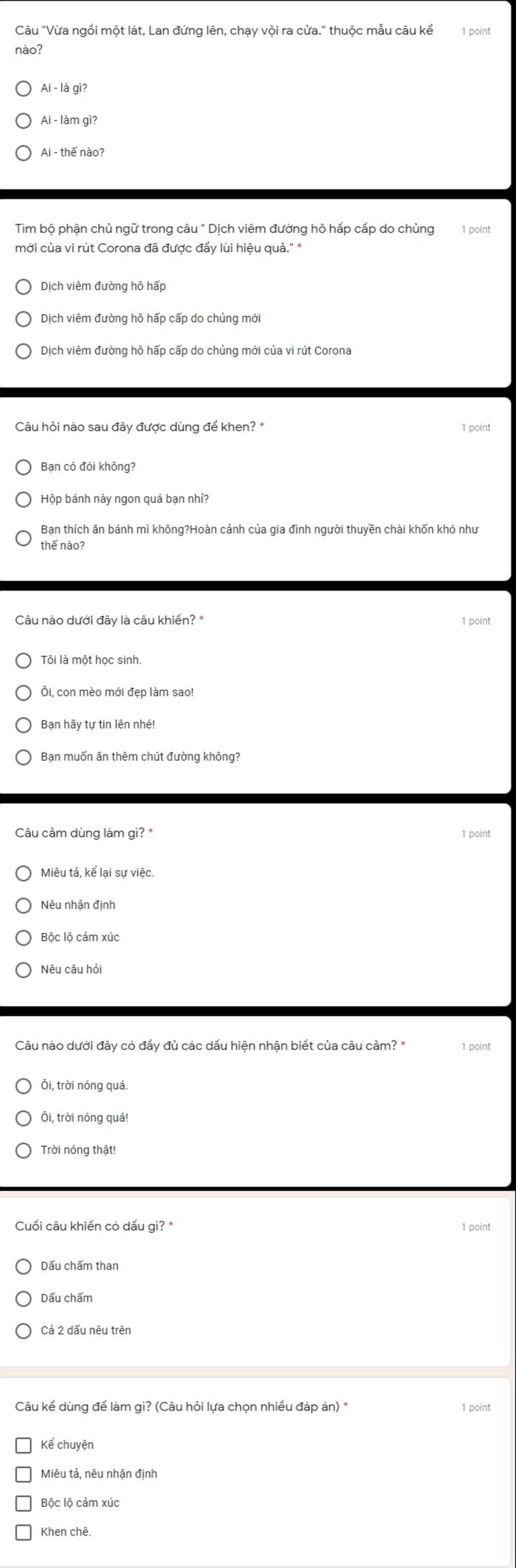This screenshot has width=516, height=1568.
Task: Check the 'Kể chuyện' checkbox
Action: click(x=23, y=1445)
